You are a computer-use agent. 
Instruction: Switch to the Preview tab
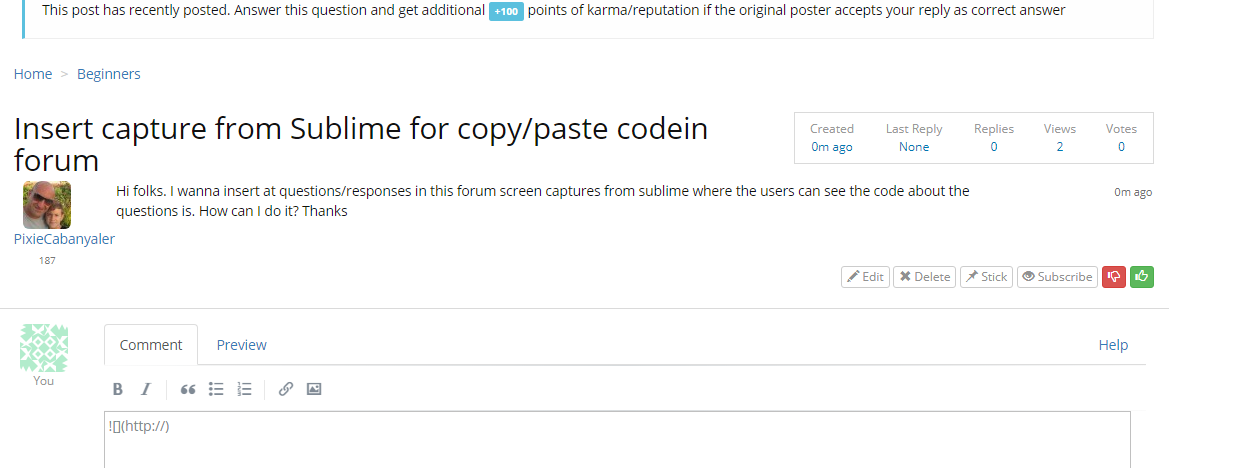pyautogui.click(x=242, y=345)
